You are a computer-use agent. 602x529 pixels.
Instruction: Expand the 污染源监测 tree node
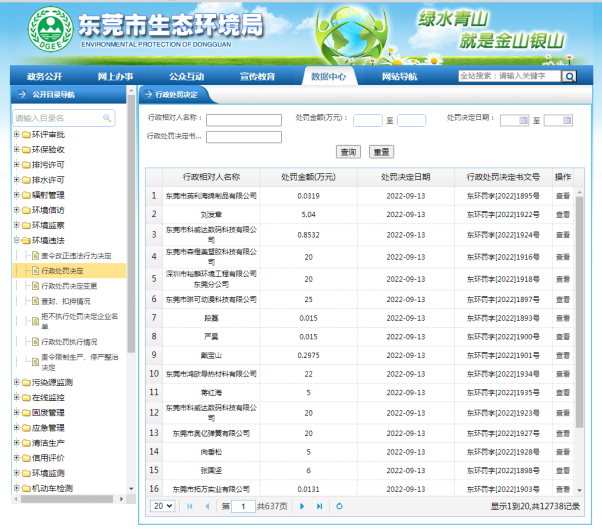tap(17, 382)
